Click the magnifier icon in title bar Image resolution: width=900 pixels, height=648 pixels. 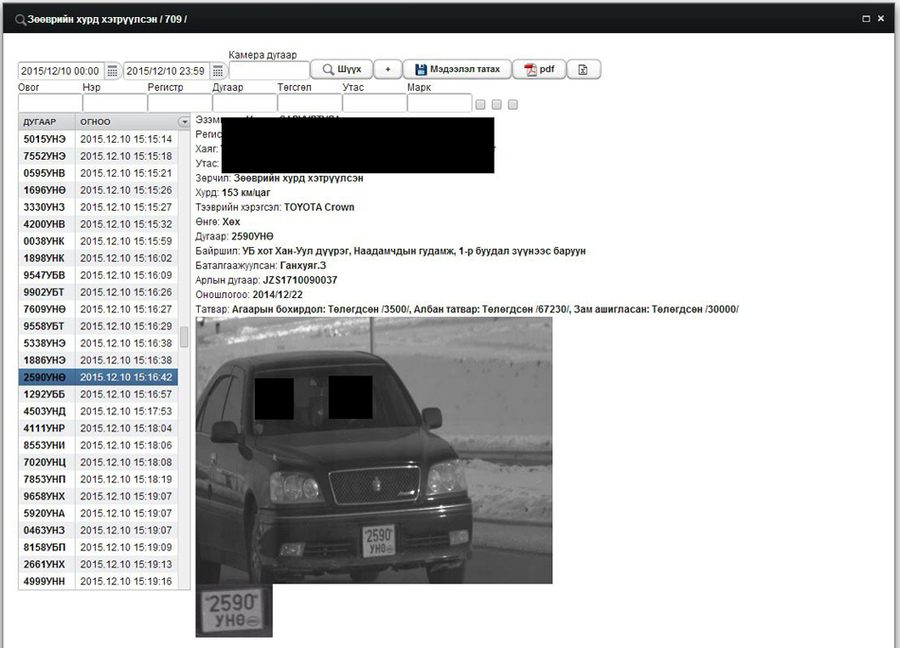click(19, 19)
